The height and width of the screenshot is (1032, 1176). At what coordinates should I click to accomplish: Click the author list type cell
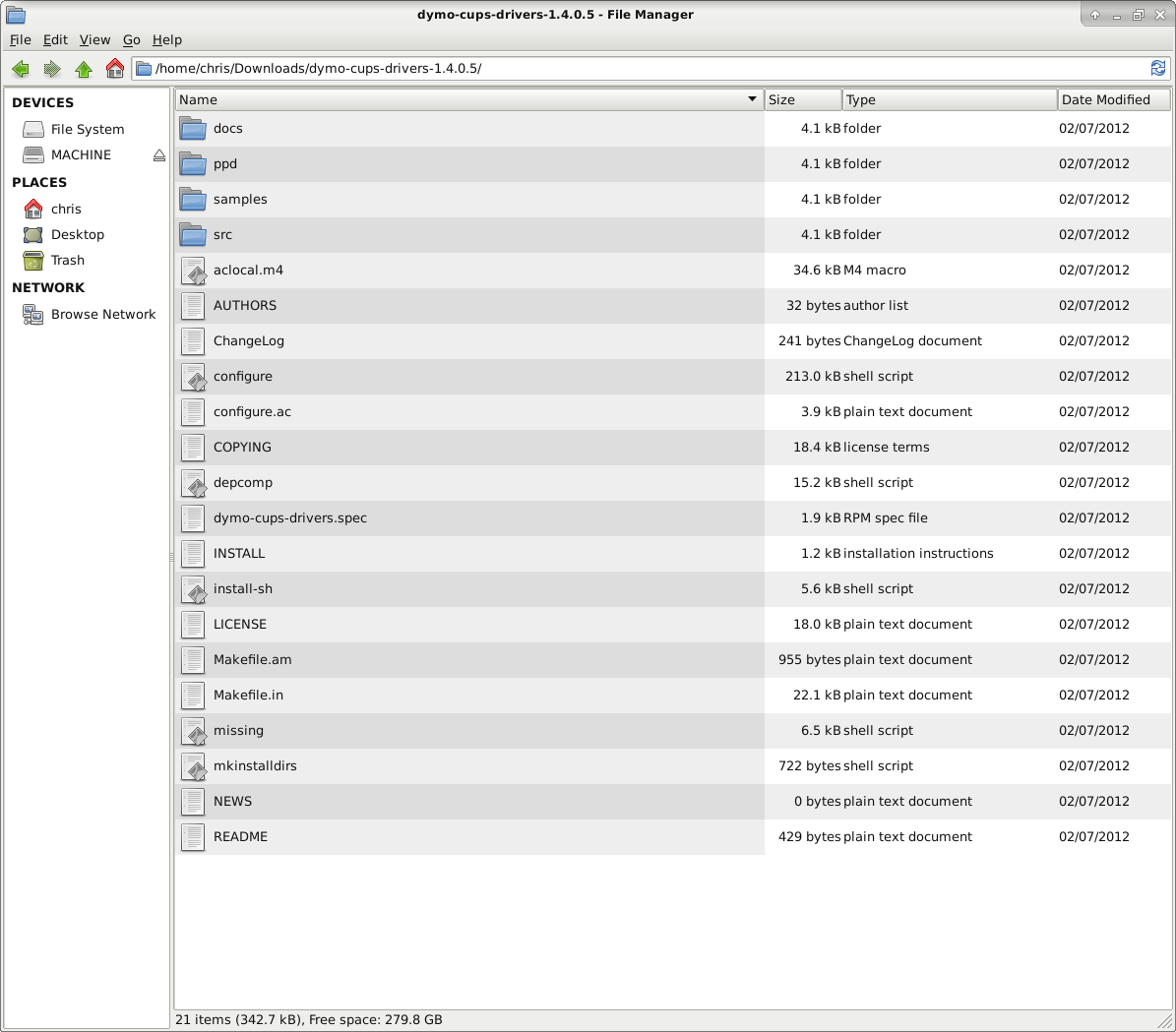click(875, 305)
